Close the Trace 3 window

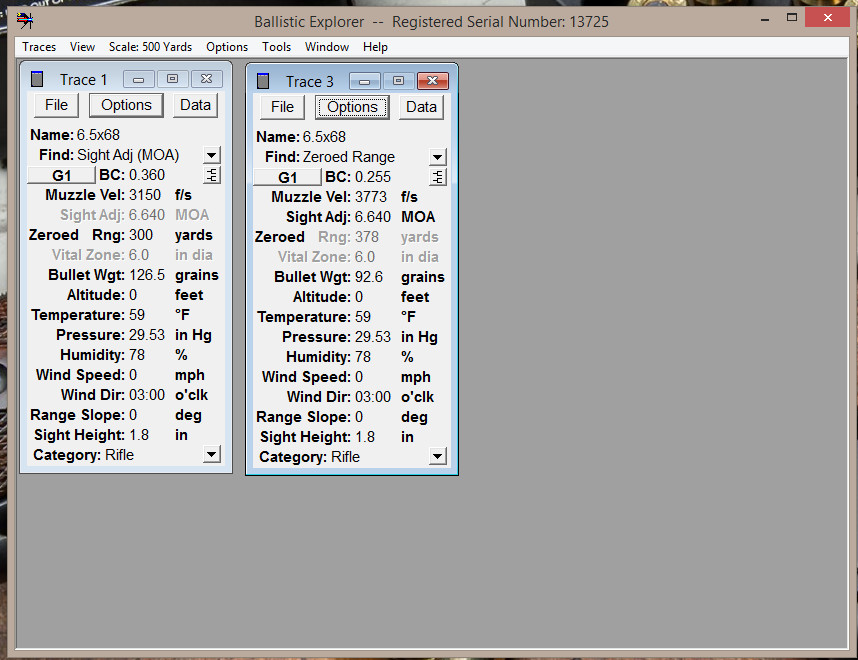tap(433, 81)
